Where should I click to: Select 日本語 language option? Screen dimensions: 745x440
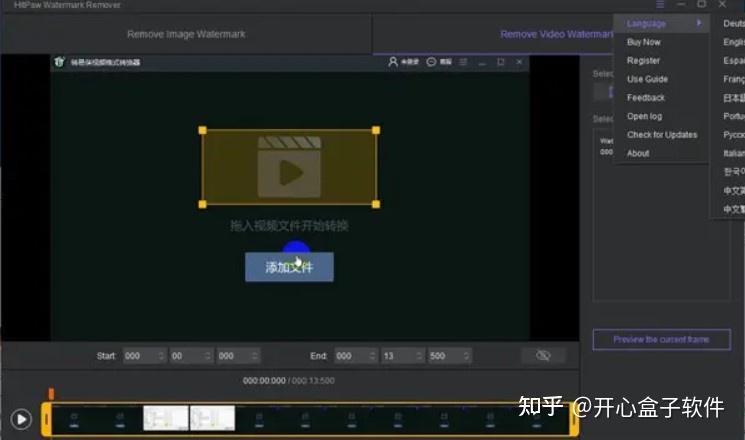point(734,98)
